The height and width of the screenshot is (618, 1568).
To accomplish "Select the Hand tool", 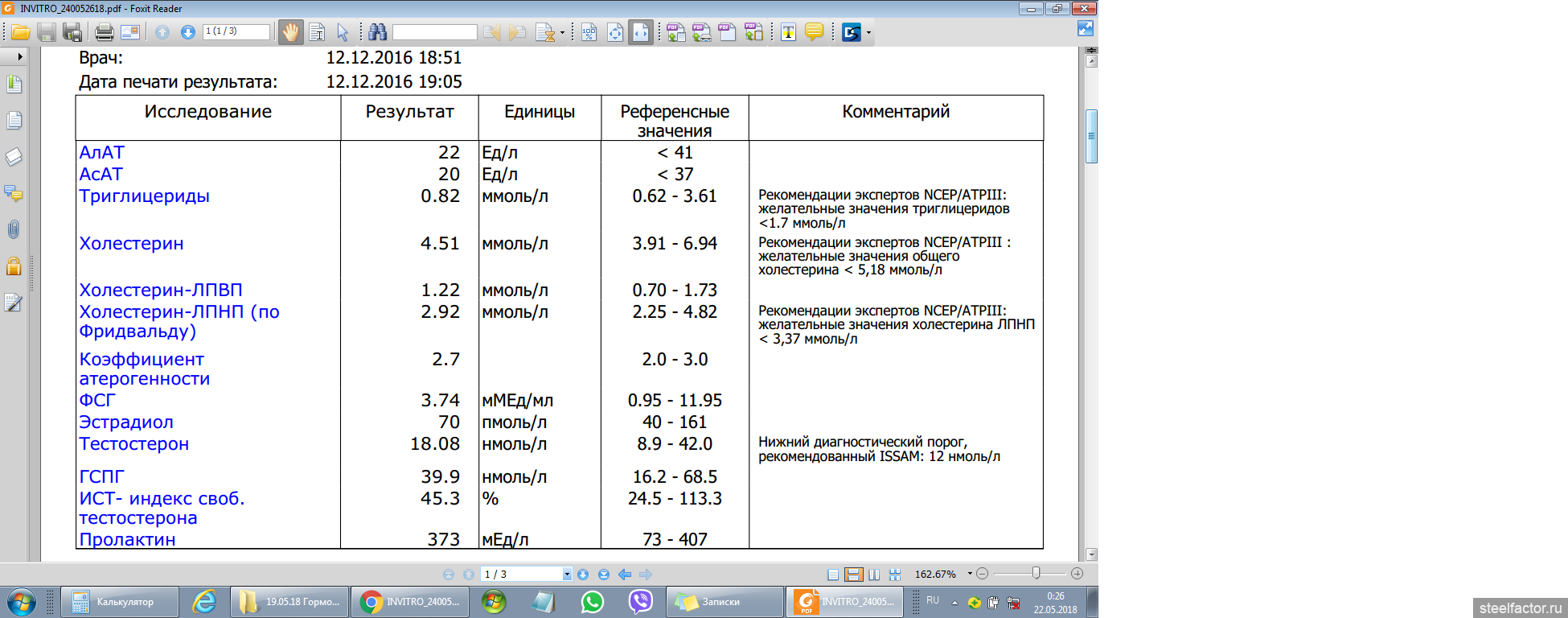I will (x=290, y=32).
